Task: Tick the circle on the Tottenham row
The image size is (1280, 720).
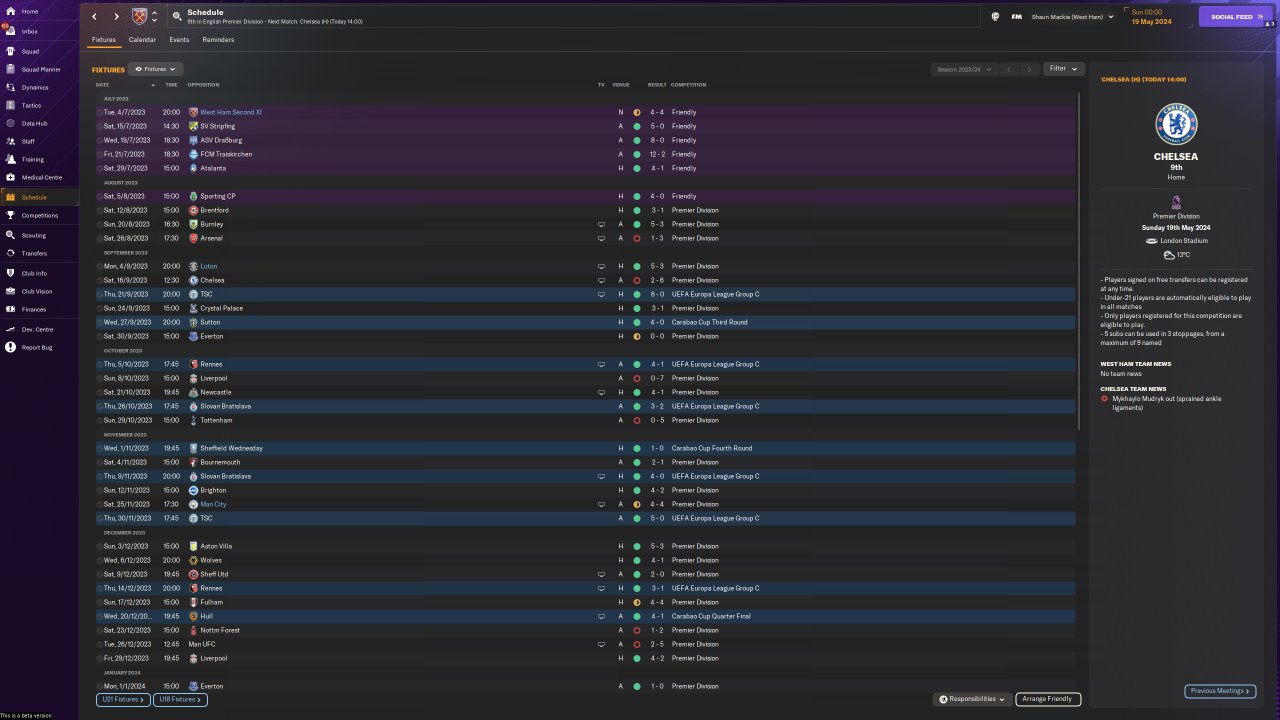Action: [100, 420]
